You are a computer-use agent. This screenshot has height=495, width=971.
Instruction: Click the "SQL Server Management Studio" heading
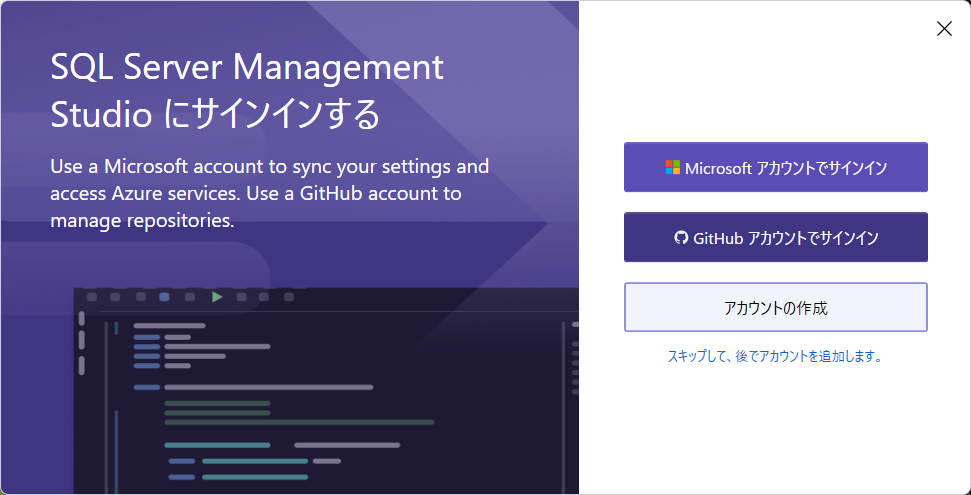246,68
